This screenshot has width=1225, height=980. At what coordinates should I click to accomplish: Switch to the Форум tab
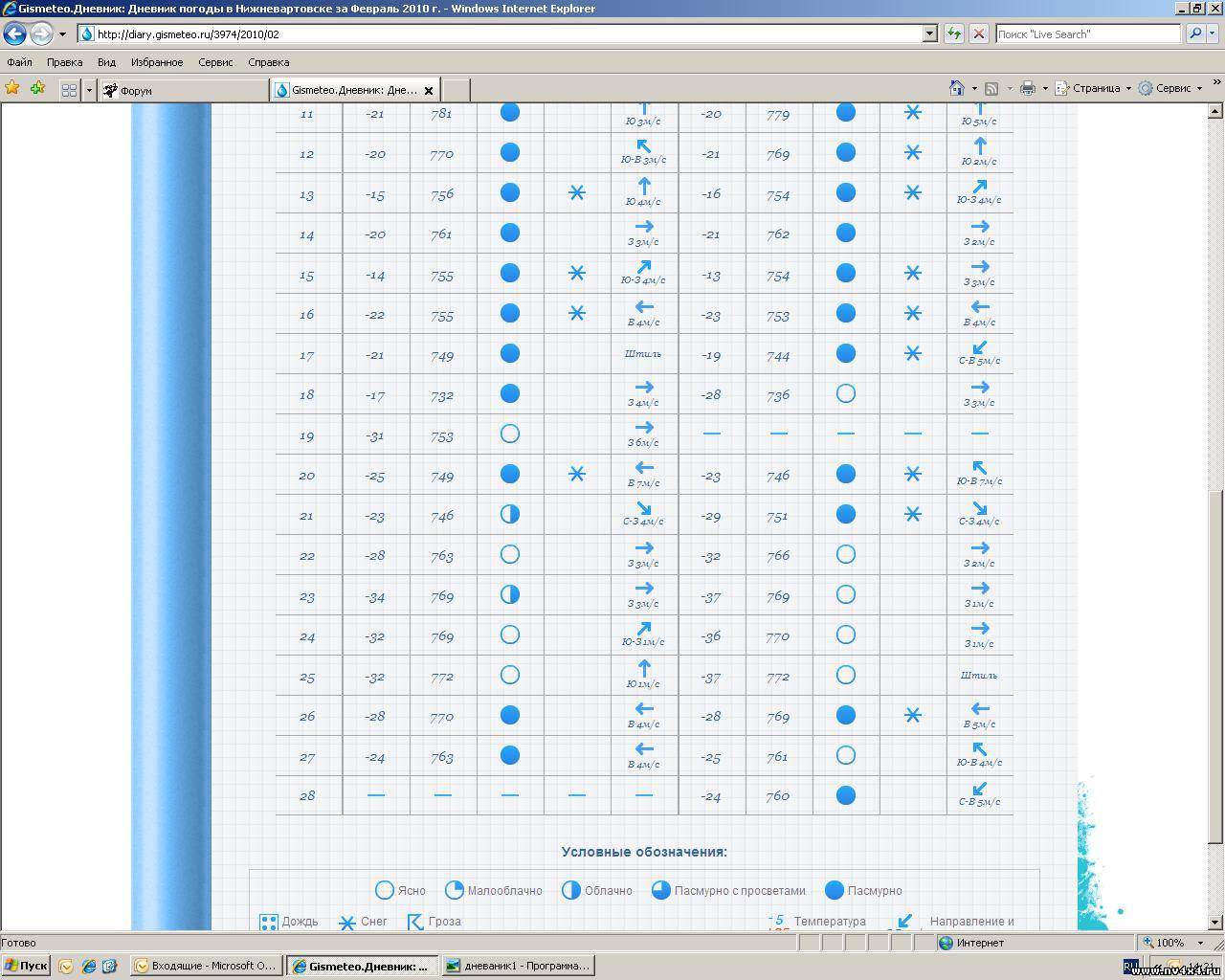184,91
